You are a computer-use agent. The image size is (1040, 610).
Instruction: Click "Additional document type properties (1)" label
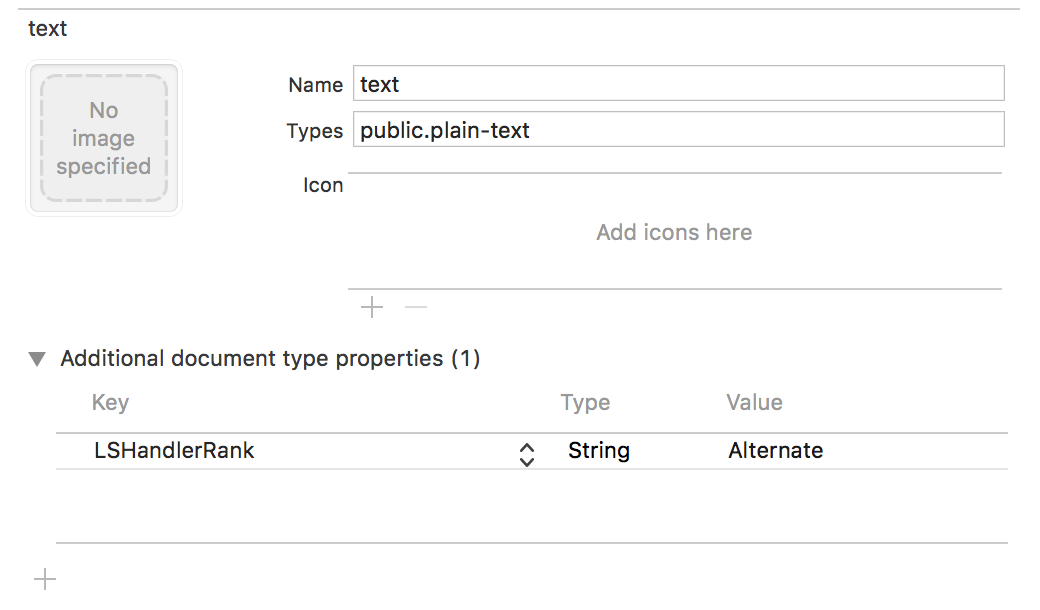pyautogui.click(x=270, y=358)
